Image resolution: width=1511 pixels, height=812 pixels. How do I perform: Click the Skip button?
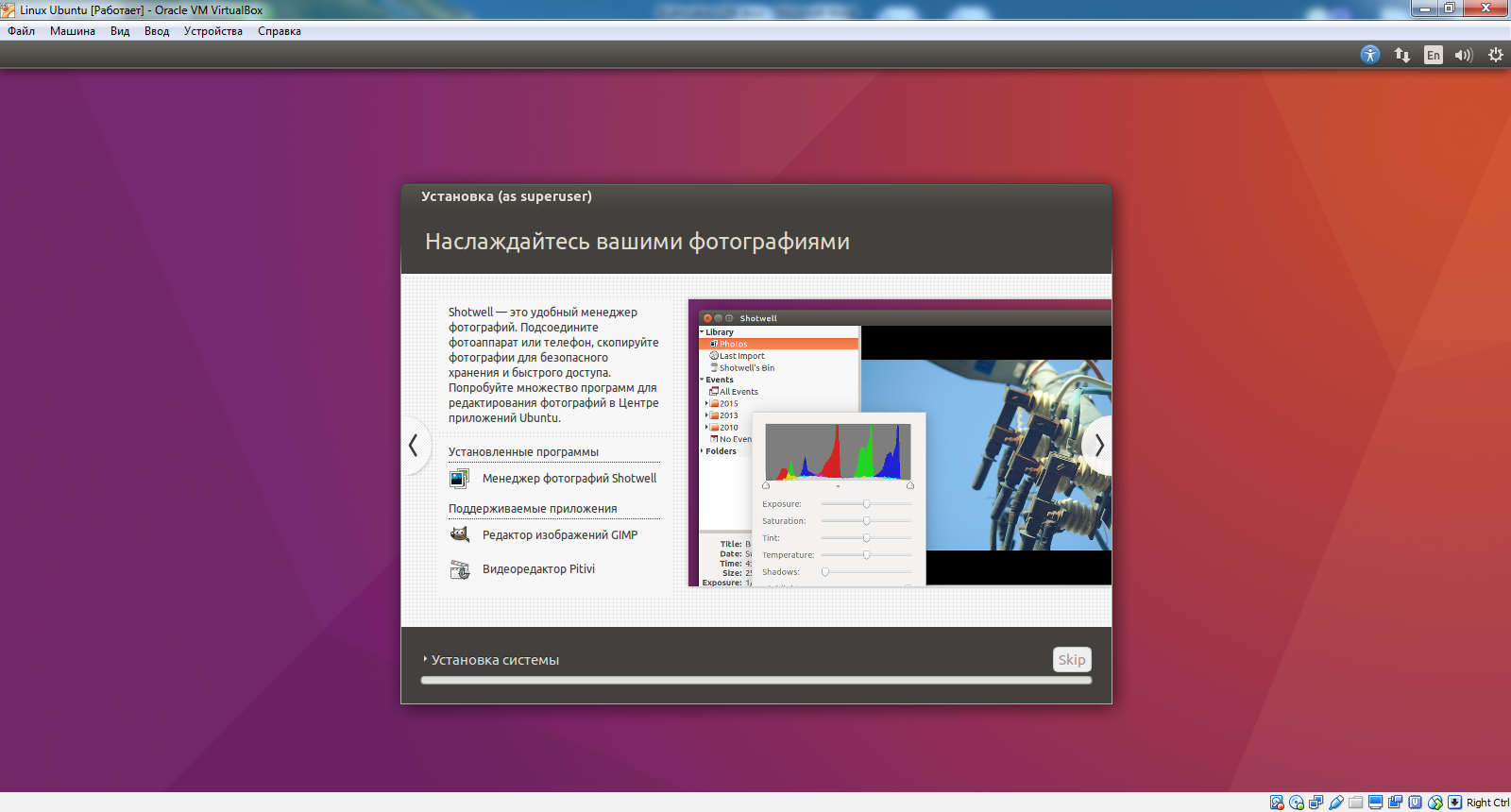point(1072,660)
